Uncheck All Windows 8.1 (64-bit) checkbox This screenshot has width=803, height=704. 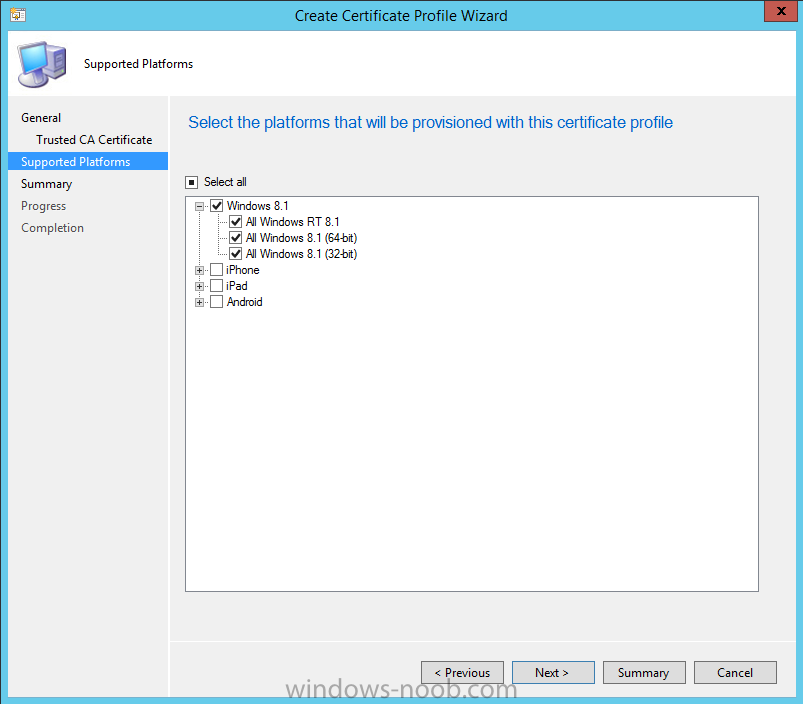pyautogui.click(x=236, y=238)
